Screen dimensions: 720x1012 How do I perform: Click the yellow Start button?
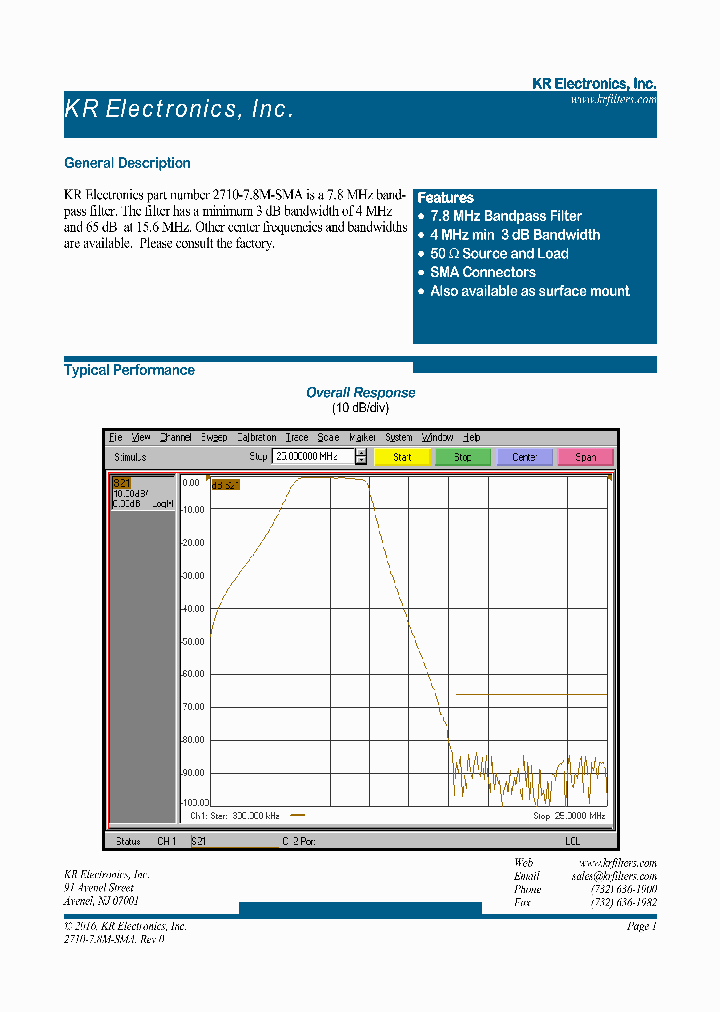click(402, 457)
